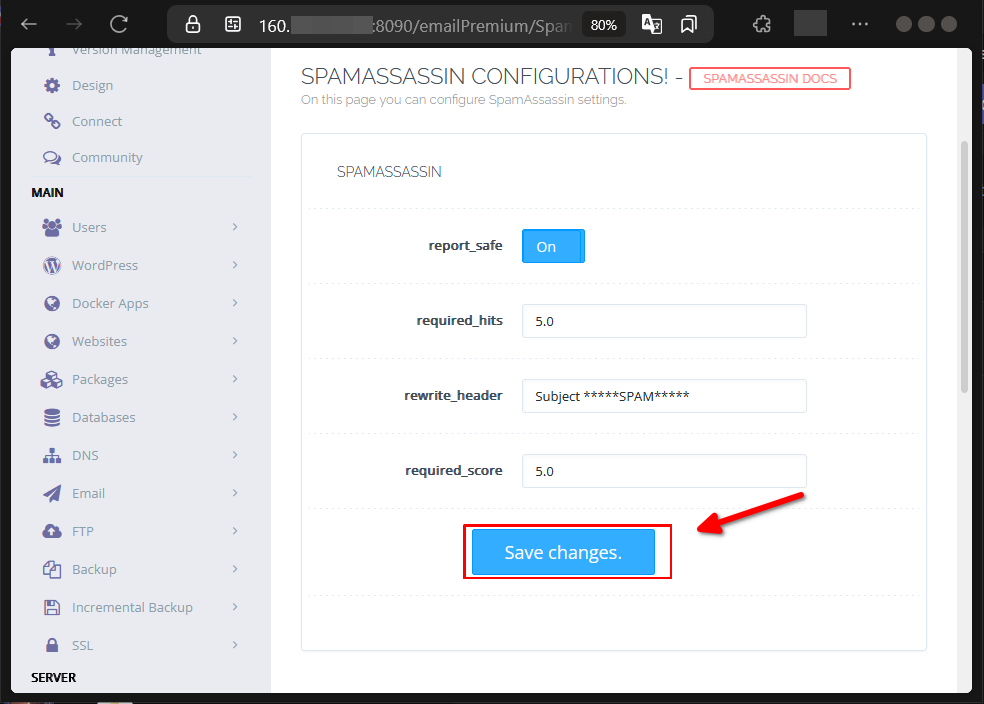Expand the FTP menu chevron
This screenshot has width=984, height=704.
235,531
